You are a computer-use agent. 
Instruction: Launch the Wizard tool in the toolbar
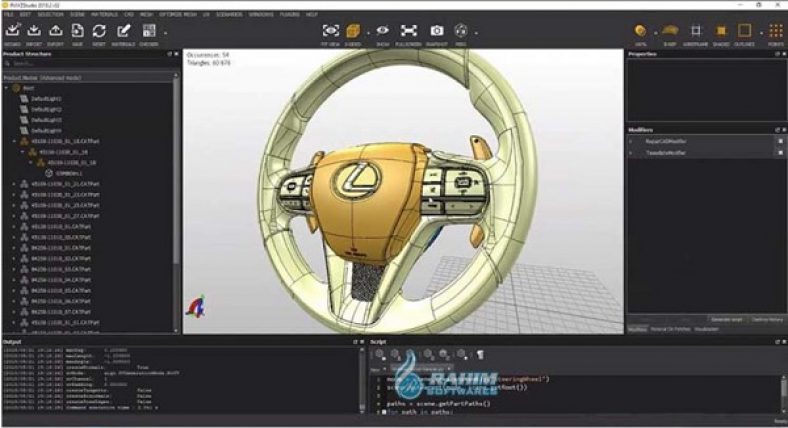pos(13,31)
